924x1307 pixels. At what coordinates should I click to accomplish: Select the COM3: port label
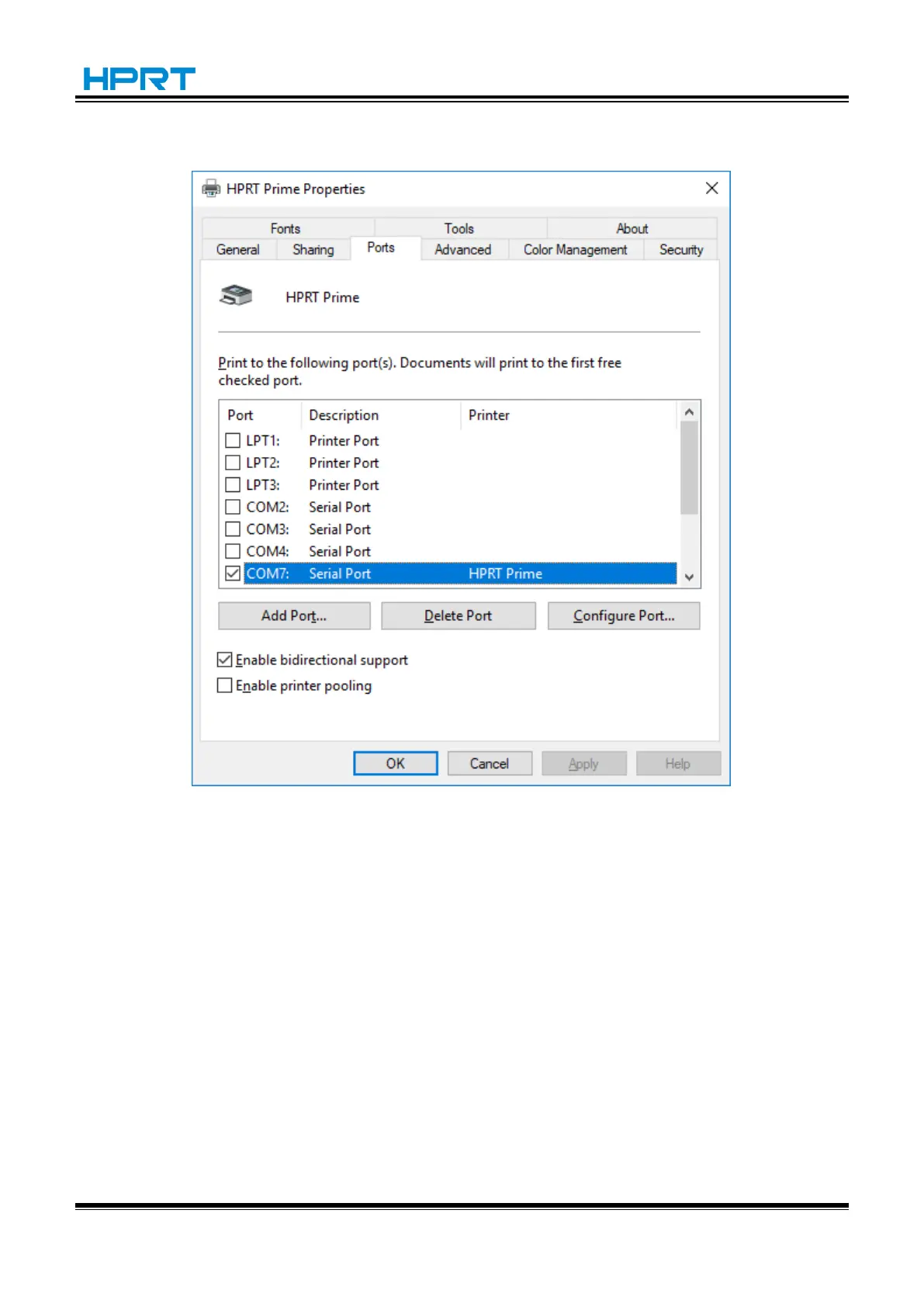tap(268, 529)
